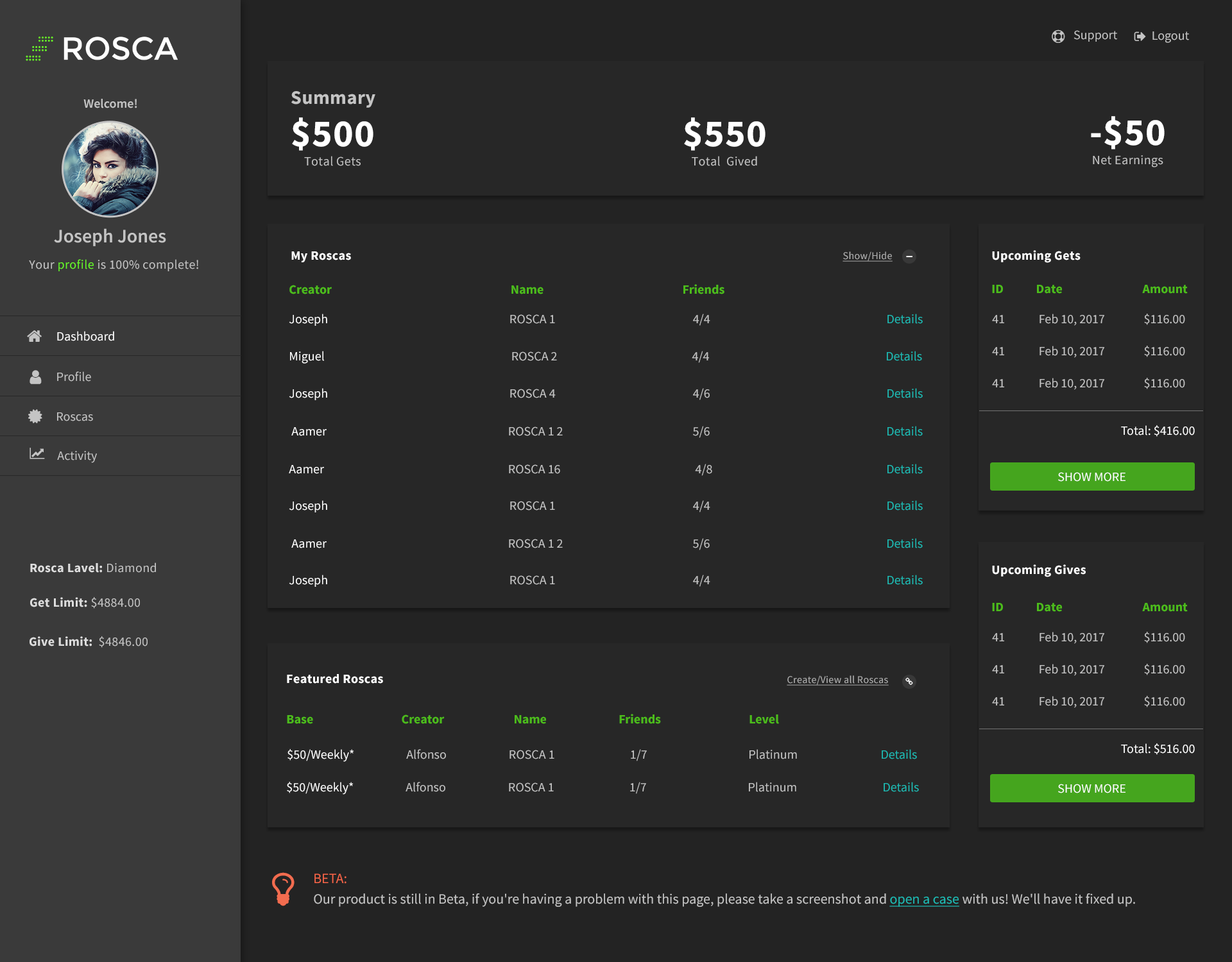
Task: Toggle the Show/Hide link in My Roscas
Action: tap(867, 256)
